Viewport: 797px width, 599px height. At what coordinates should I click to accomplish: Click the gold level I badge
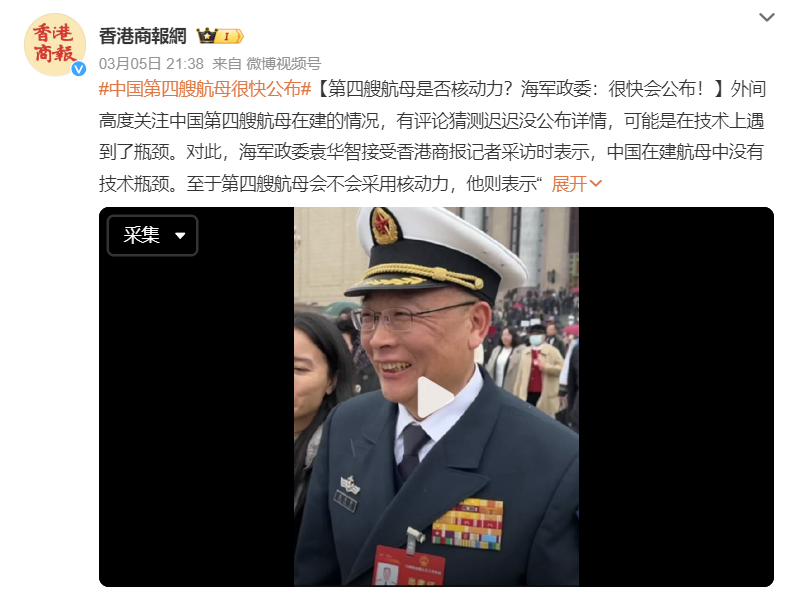(230, 37)
